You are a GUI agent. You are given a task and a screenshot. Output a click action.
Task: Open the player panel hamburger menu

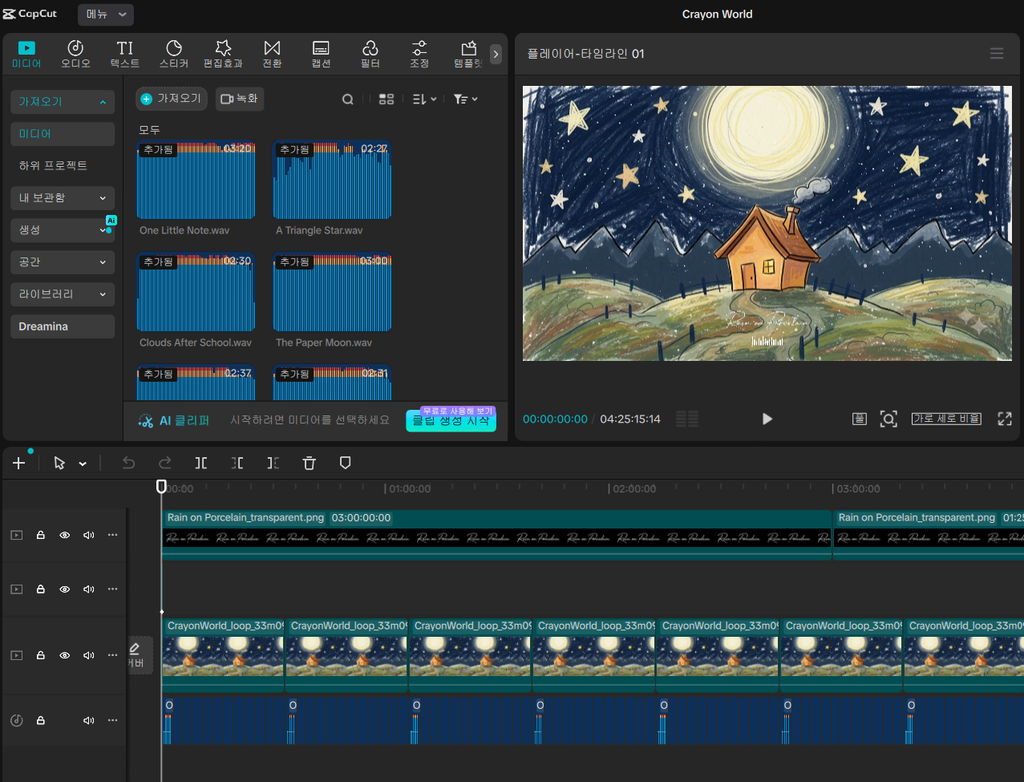tap(997, 54)
